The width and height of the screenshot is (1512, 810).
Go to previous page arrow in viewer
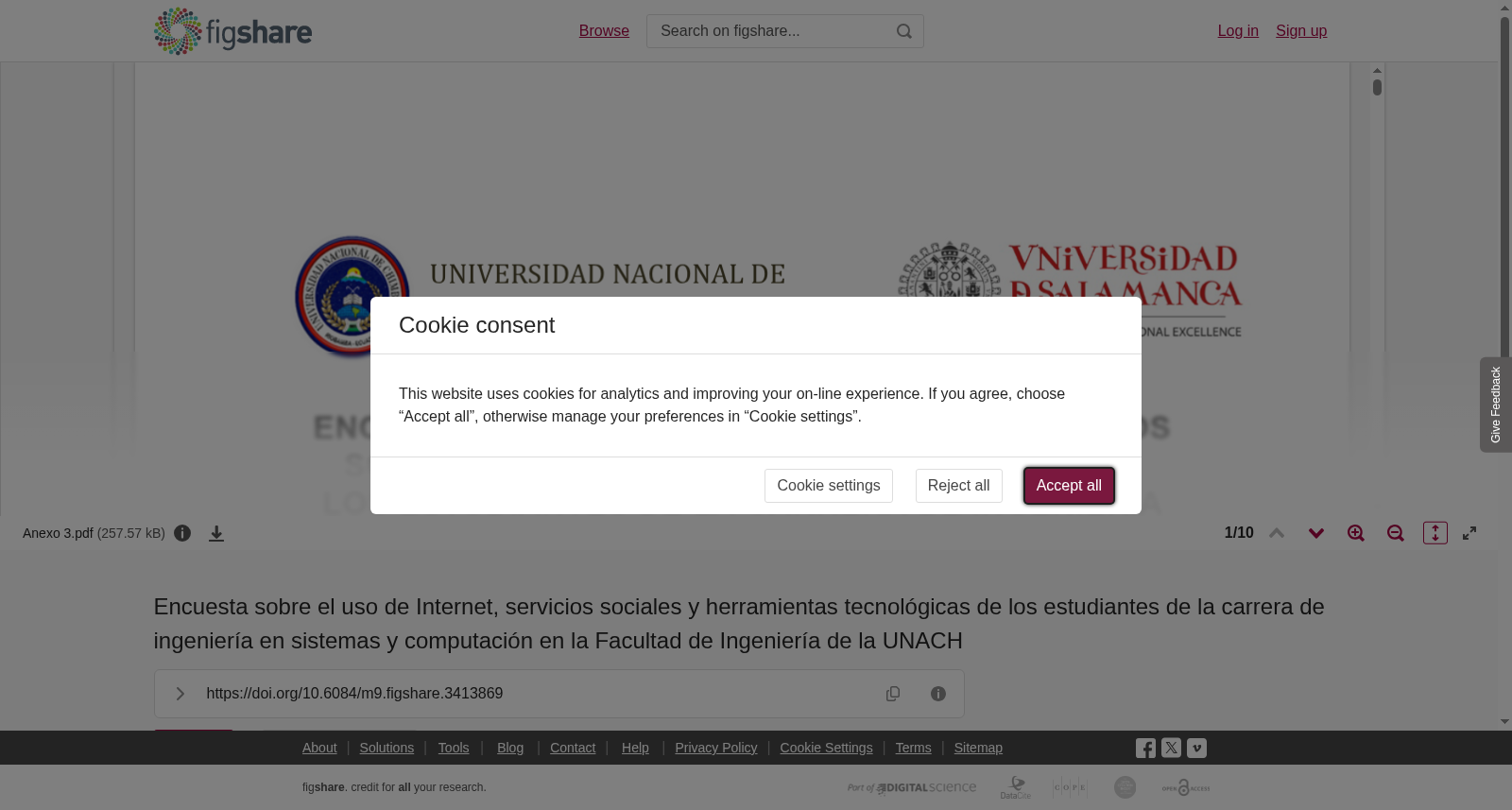1277,533
